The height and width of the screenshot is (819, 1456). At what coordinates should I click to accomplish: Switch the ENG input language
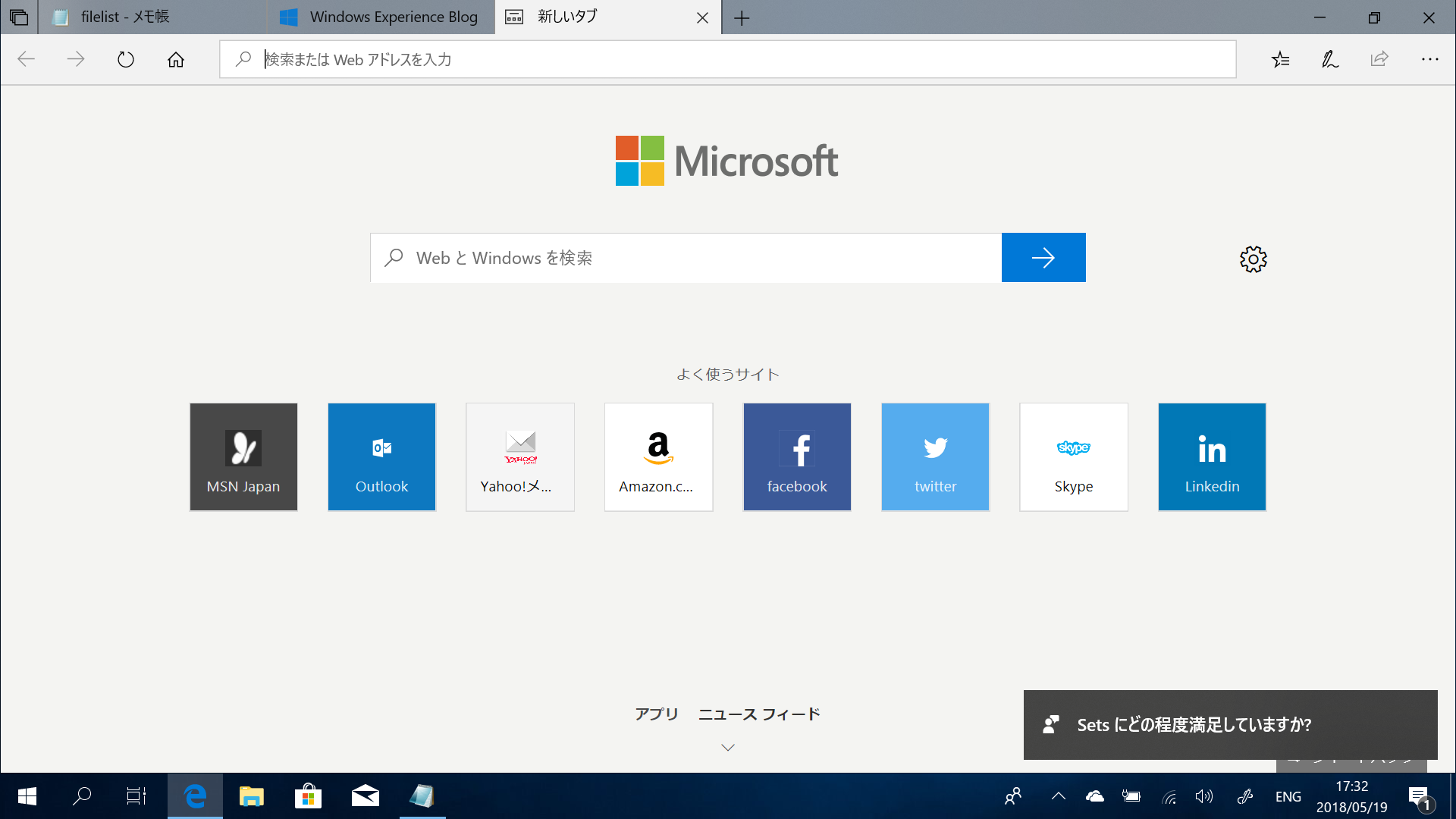[x=1288, y=796]
